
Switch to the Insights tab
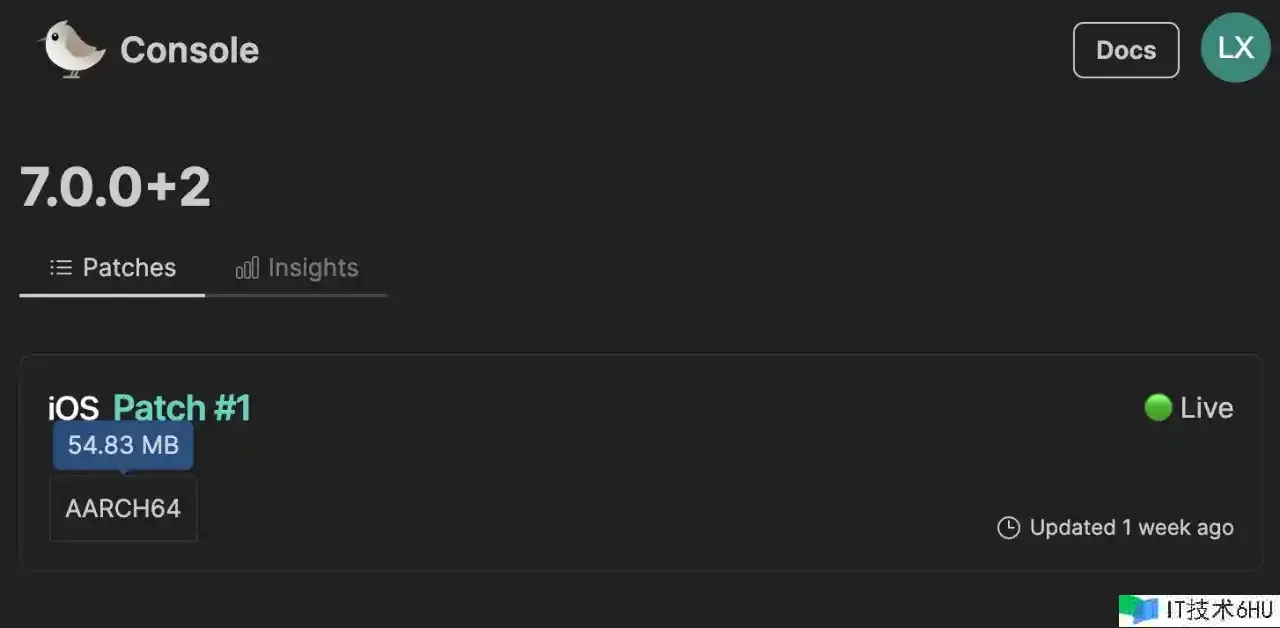tap(312, 268)
